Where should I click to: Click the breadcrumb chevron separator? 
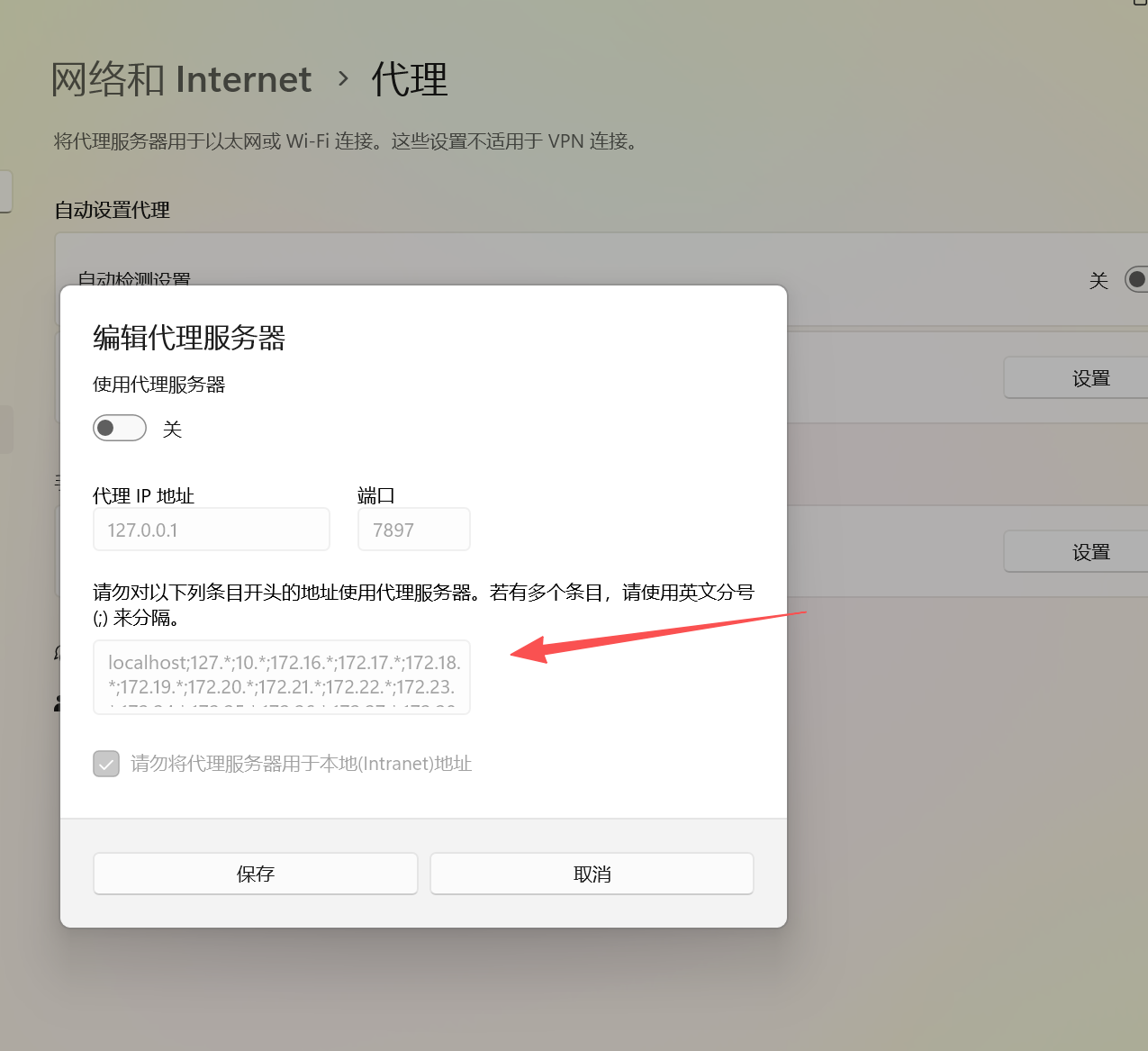(343, 79)
